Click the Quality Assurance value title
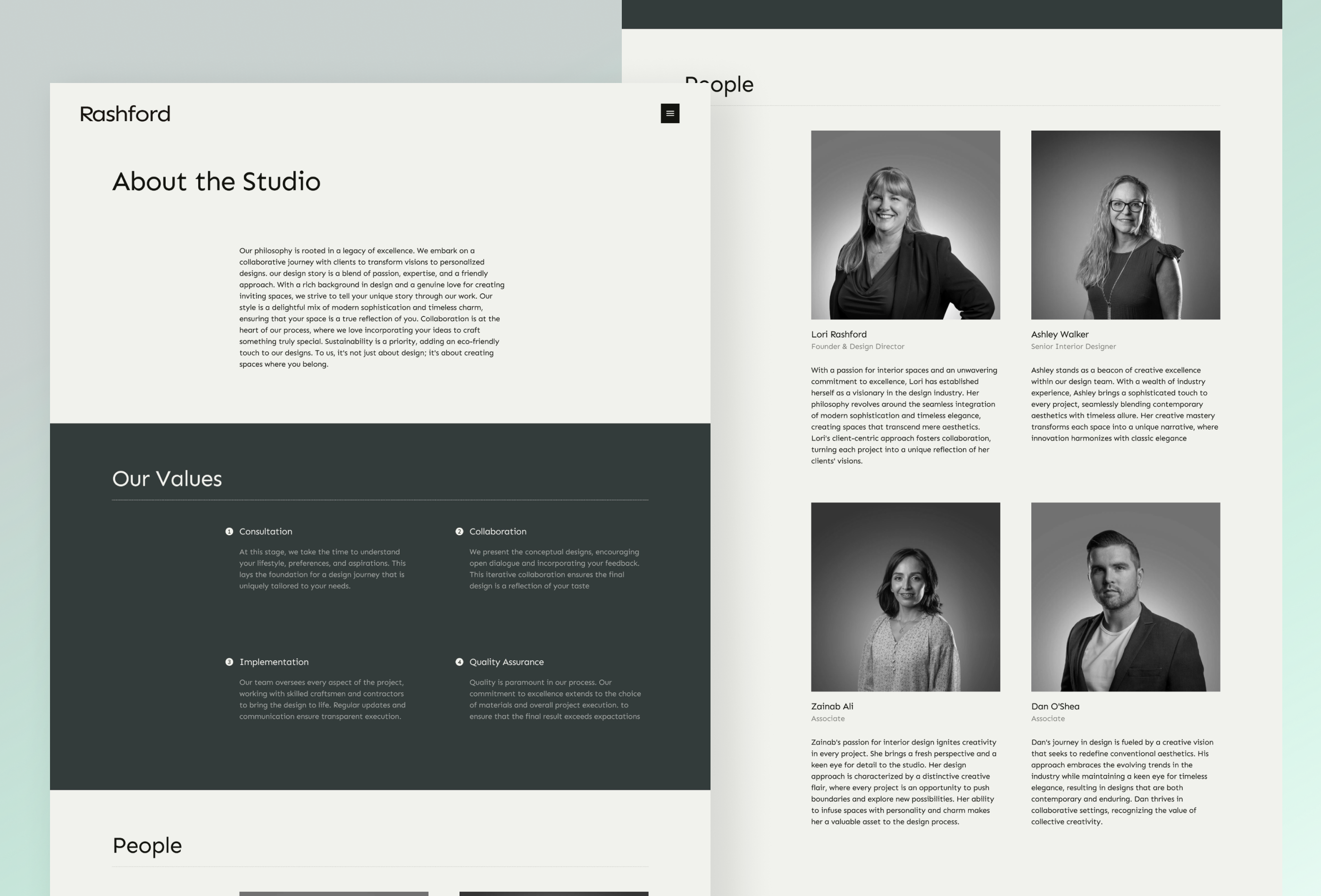This screenshot has width=1321, height=896. coord(506,662)
